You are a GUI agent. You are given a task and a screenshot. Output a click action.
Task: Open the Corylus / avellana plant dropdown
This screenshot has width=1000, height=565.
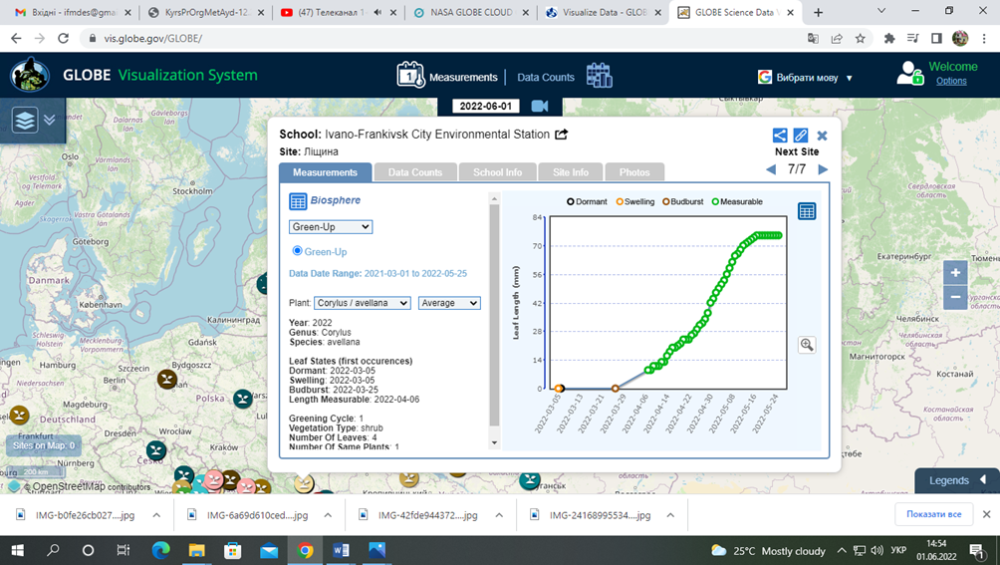click(x=362, y=303)
